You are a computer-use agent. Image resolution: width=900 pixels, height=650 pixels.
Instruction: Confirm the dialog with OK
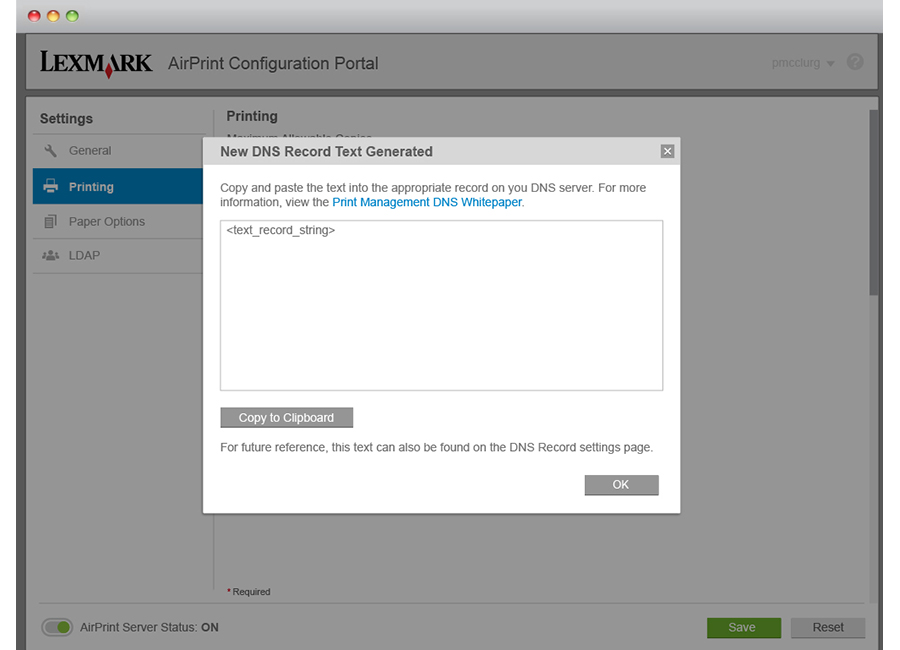[621, 485]
